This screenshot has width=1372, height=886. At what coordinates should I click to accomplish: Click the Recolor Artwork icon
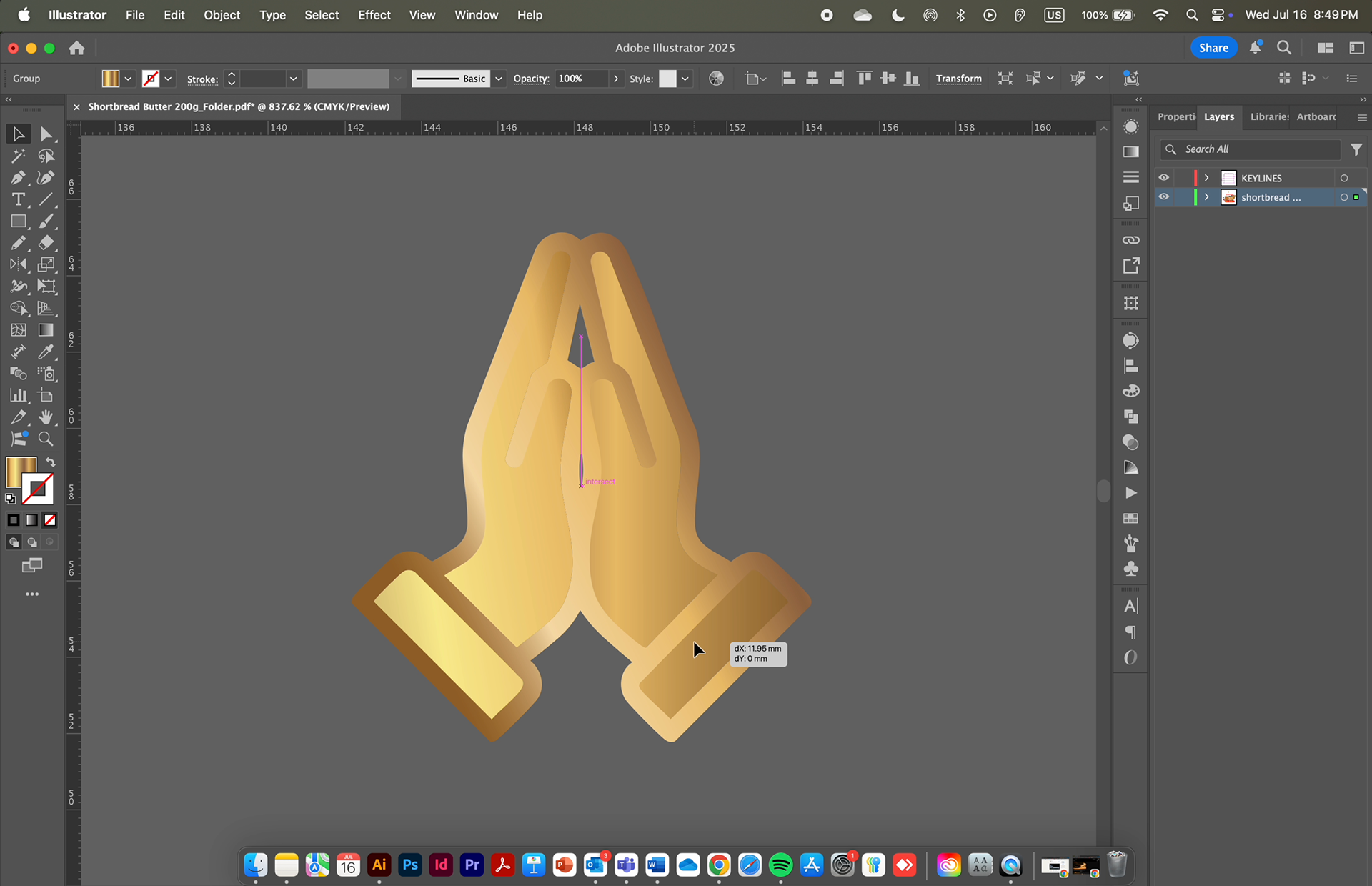pos(716,79)
